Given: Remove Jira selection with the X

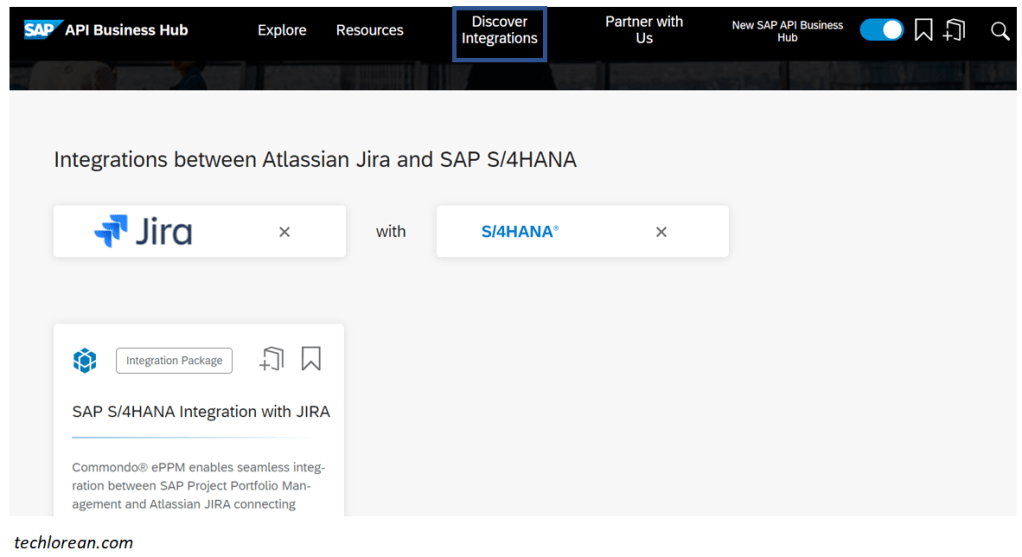Looking at the screenshot, I should [x=284, y=232].
